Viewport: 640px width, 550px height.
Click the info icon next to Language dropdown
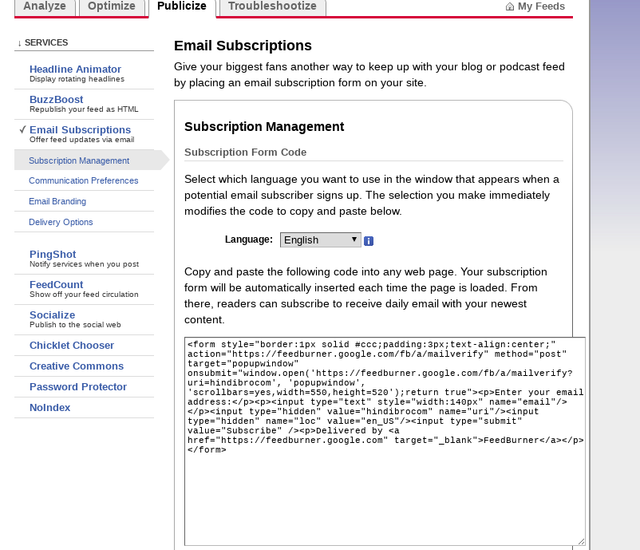coord(368,241)
